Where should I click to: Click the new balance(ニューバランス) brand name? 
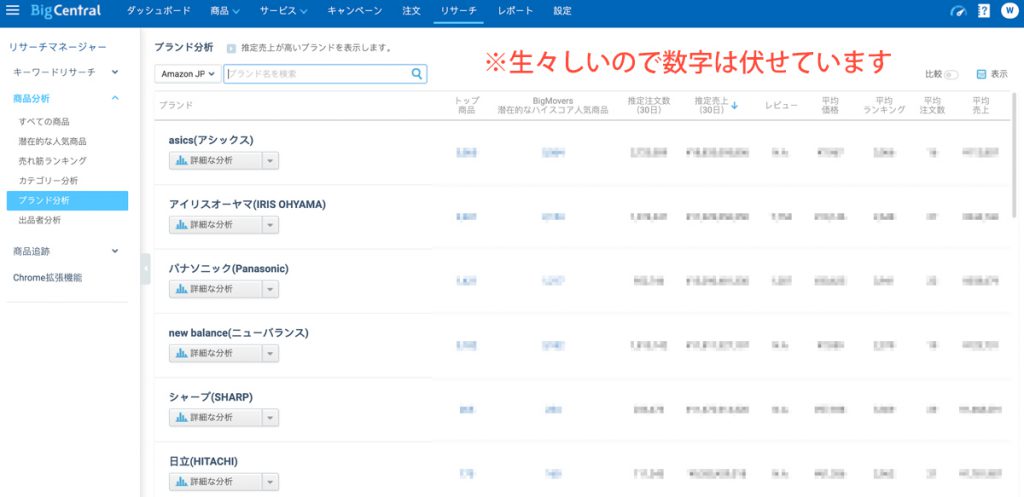click(238, 333)
